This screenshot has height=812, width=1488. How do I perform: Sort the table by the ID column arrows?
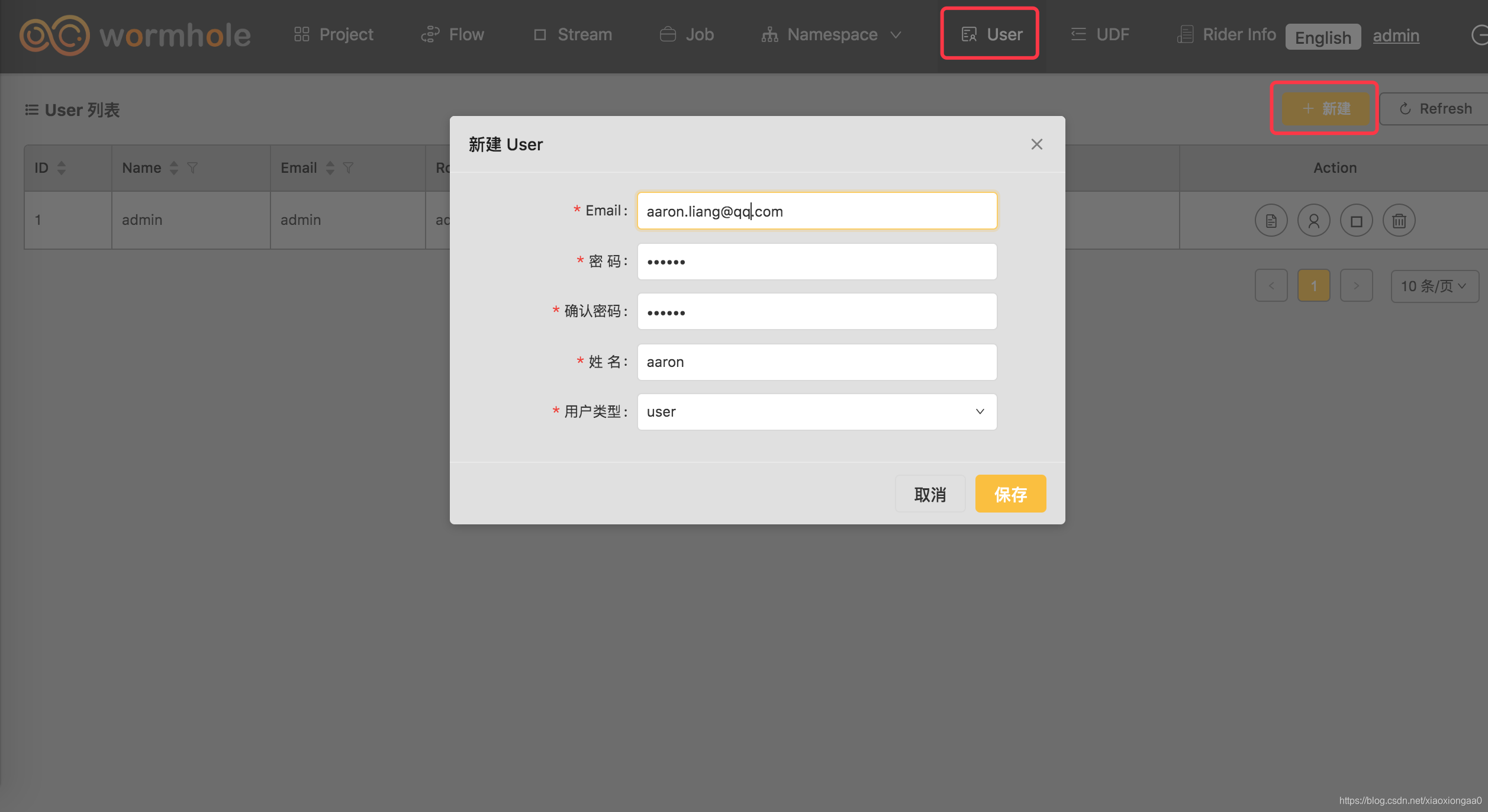(62, 168)
